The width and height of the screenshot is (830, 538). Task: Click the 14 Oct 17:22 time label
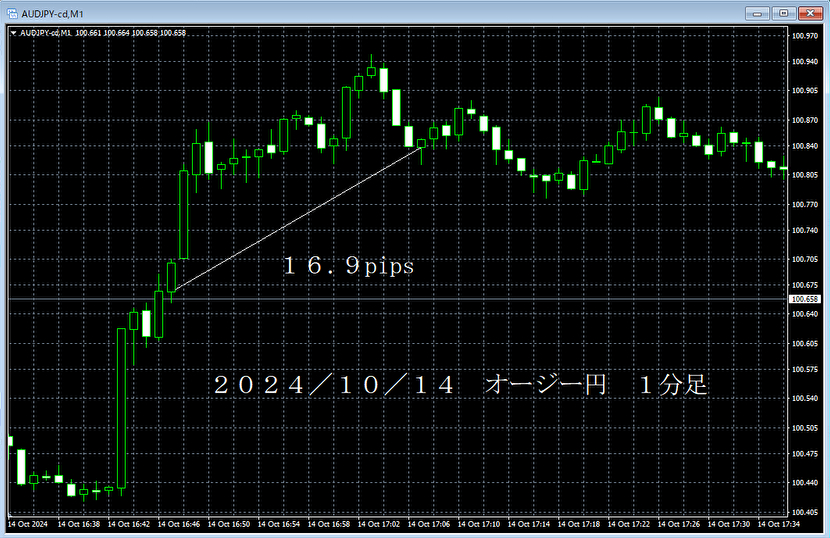point(629,524)
